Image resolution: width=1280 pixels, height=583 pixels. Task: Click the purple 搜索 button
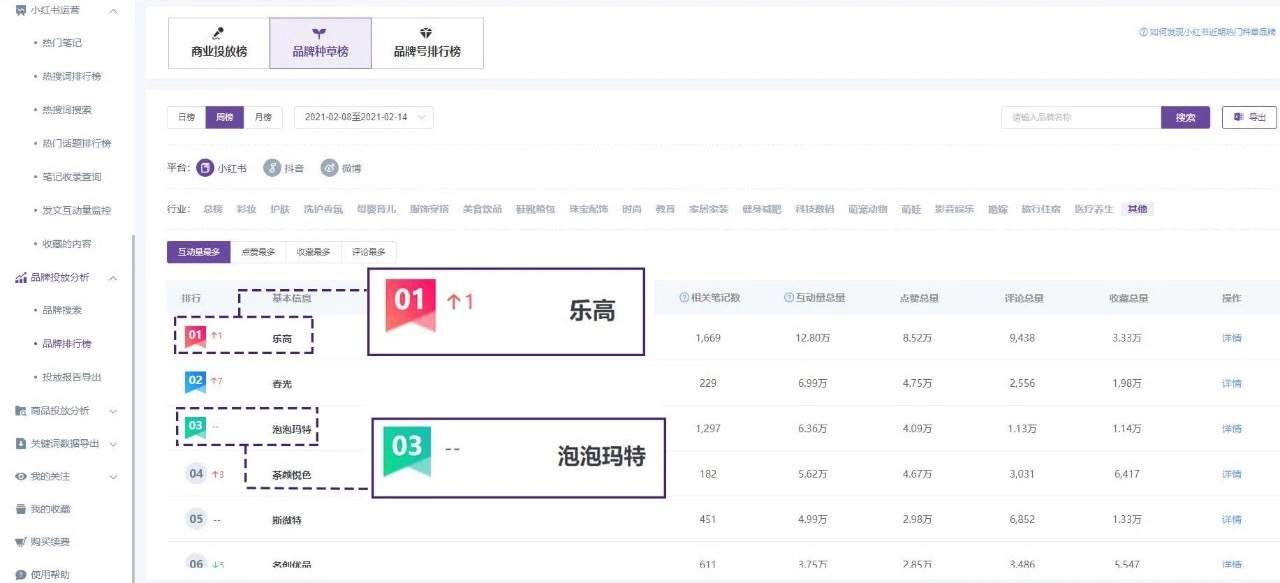pyautogui.click(x=1185, y=117)
